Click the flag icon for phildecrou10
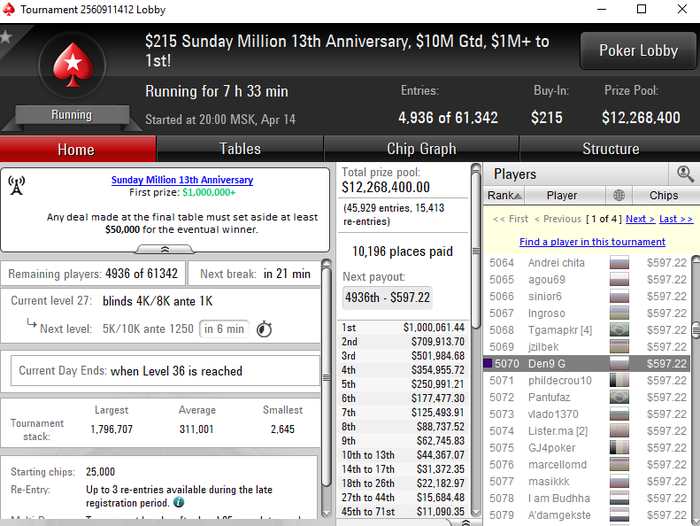 pyautogui.click(x=619, y=380)
